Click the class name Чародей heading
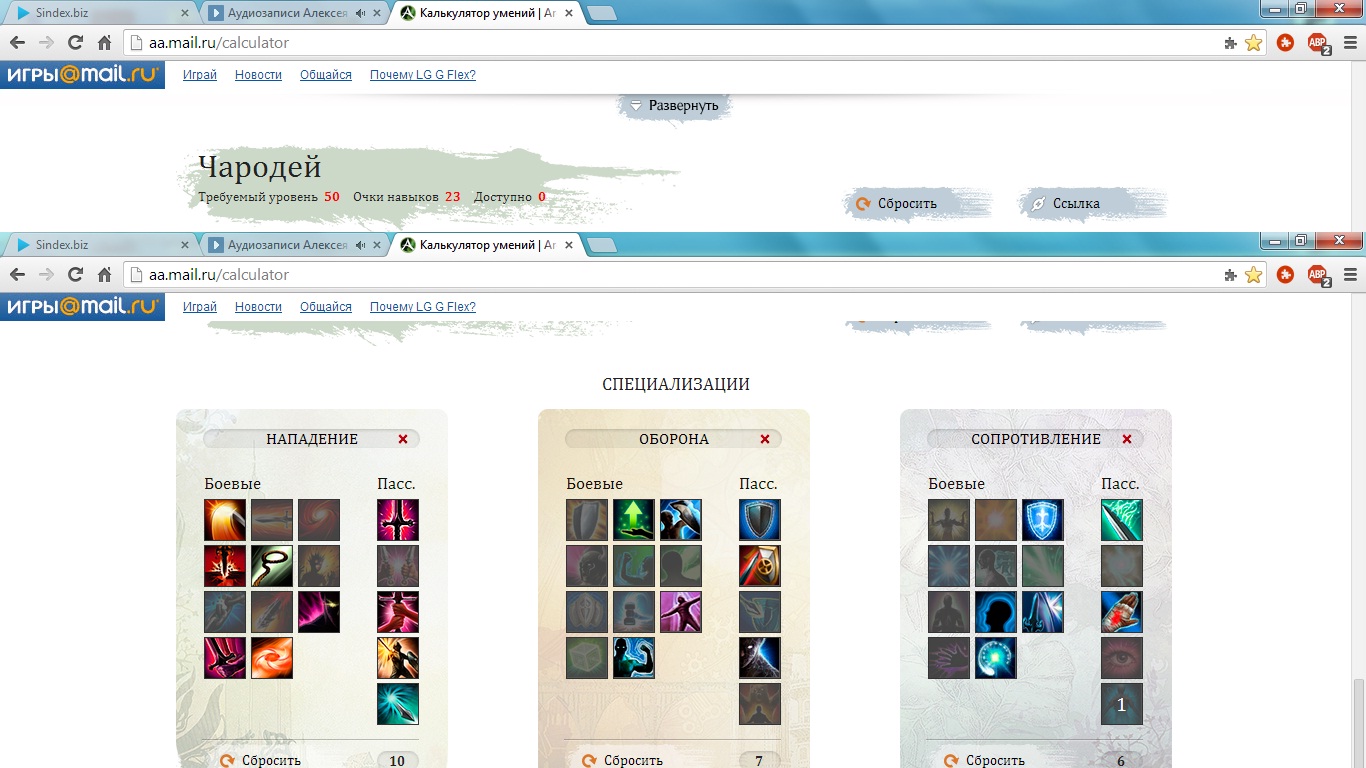 pos(260,167)
